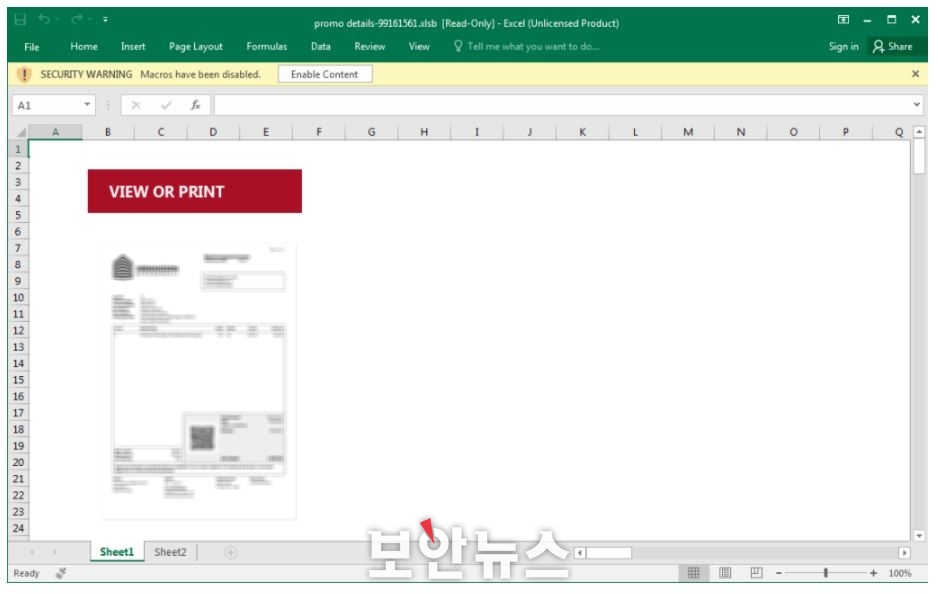Viewport: 938px width, 594px height.
Task: Click vertical scrollbar up arrow
Action: point(919,132)
